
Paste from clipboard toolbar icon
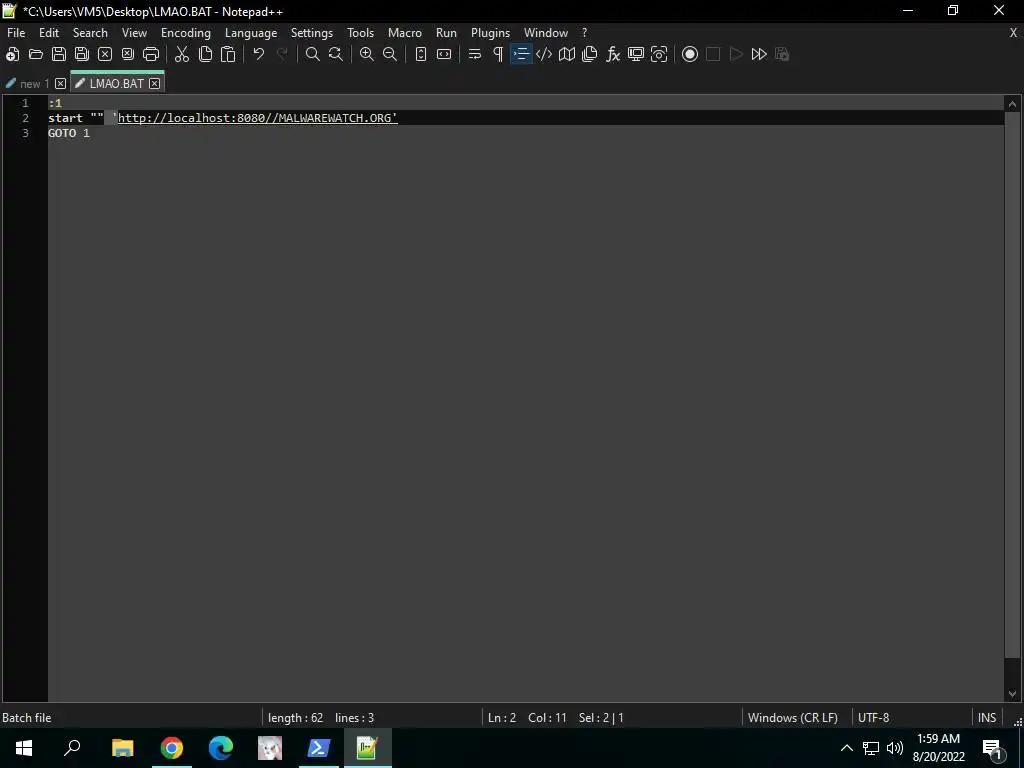tap(228, 54)
